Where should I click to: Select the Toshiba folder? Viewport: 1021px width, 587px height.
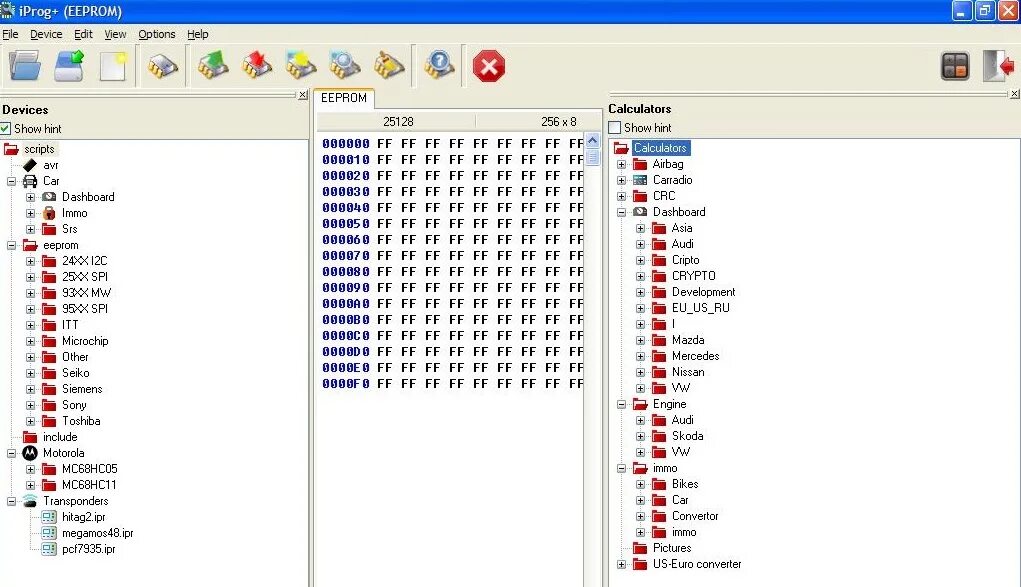[x=81, y=421]
